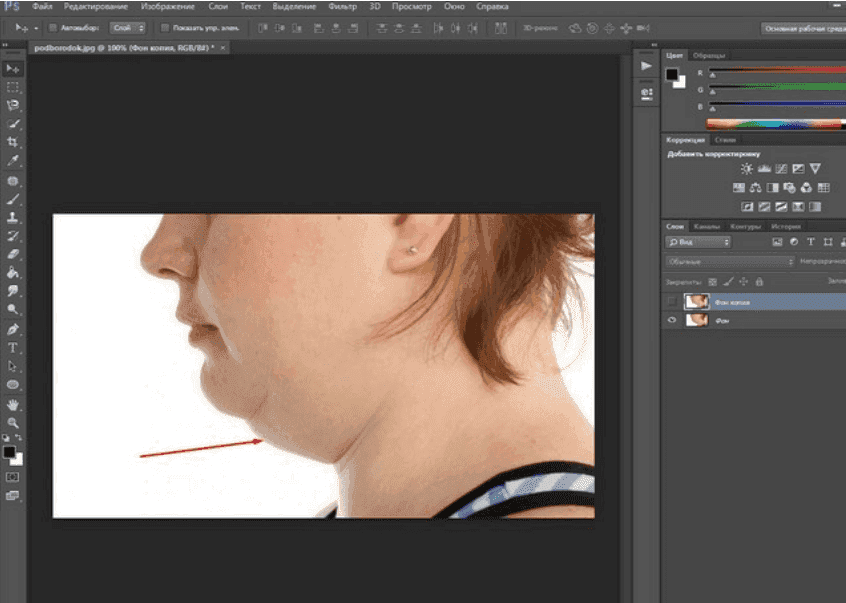Expand the blend mode Обычные dropdown
846x603 pixels.
pos(727,261)
